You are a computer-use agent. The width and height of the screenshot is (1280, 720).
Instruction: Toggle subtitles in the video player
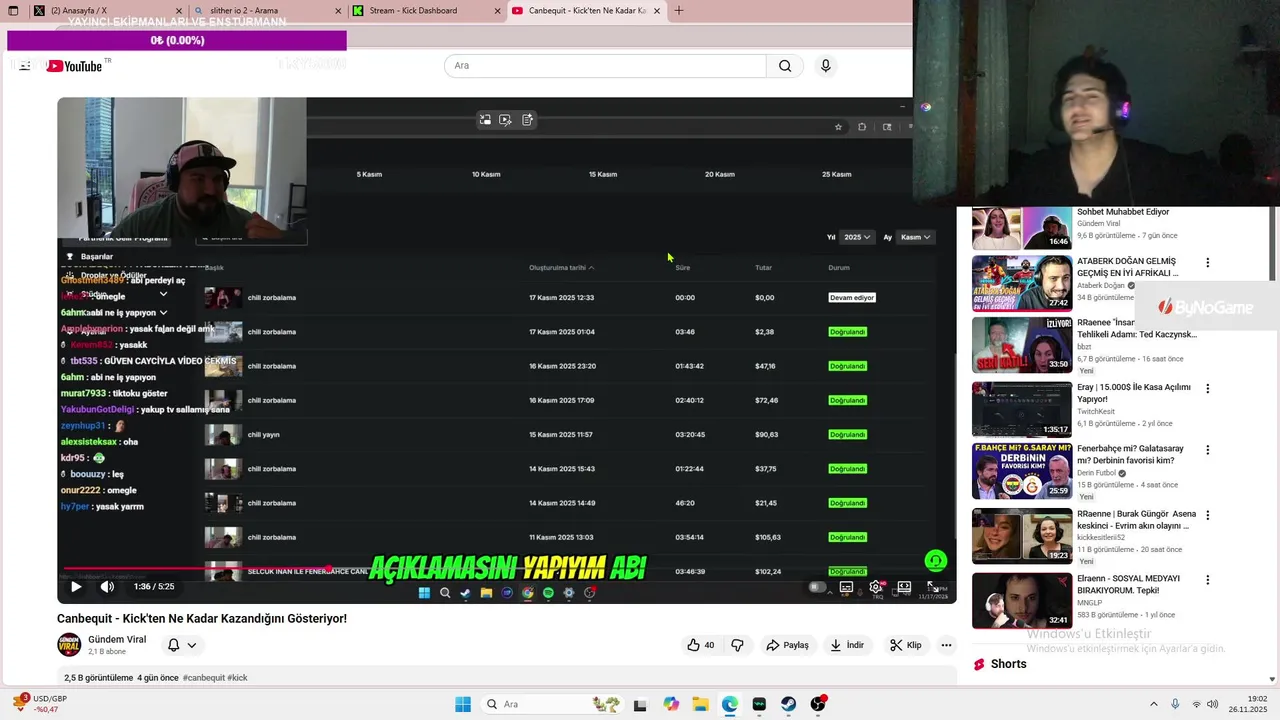pyautogui.click(x=846, y=587)
